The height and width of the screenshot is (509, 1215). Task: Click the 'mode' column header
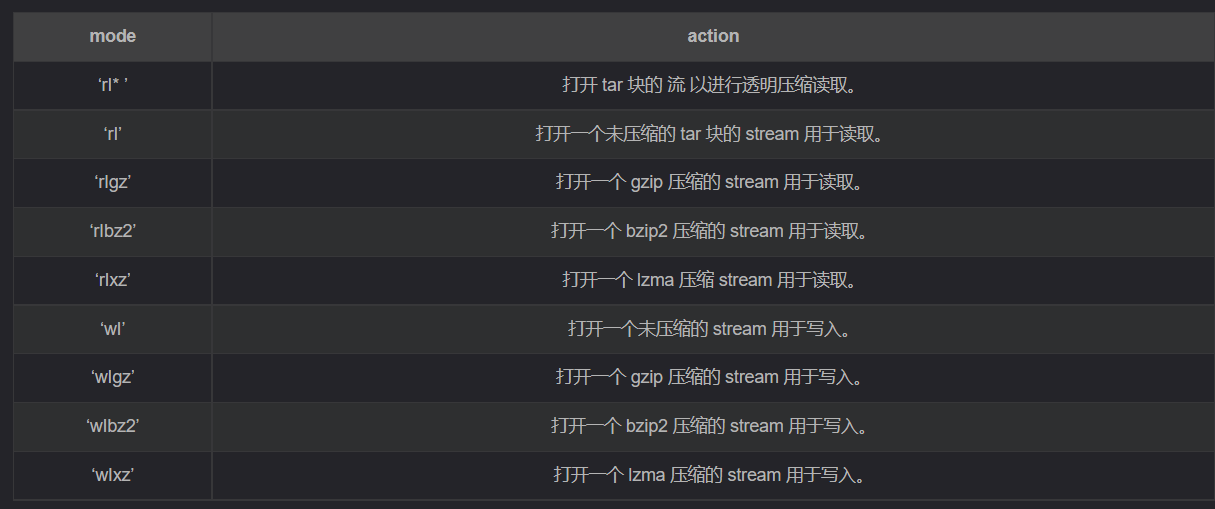(x=113, y=36)
